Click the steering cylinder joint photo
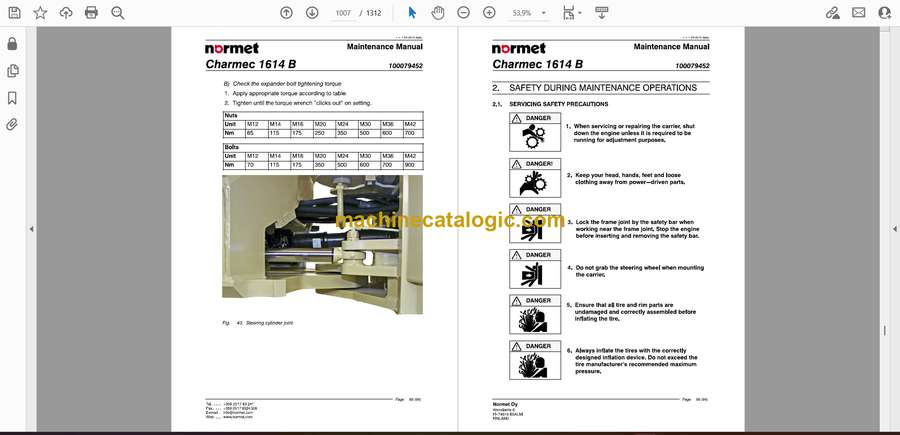 322,244
